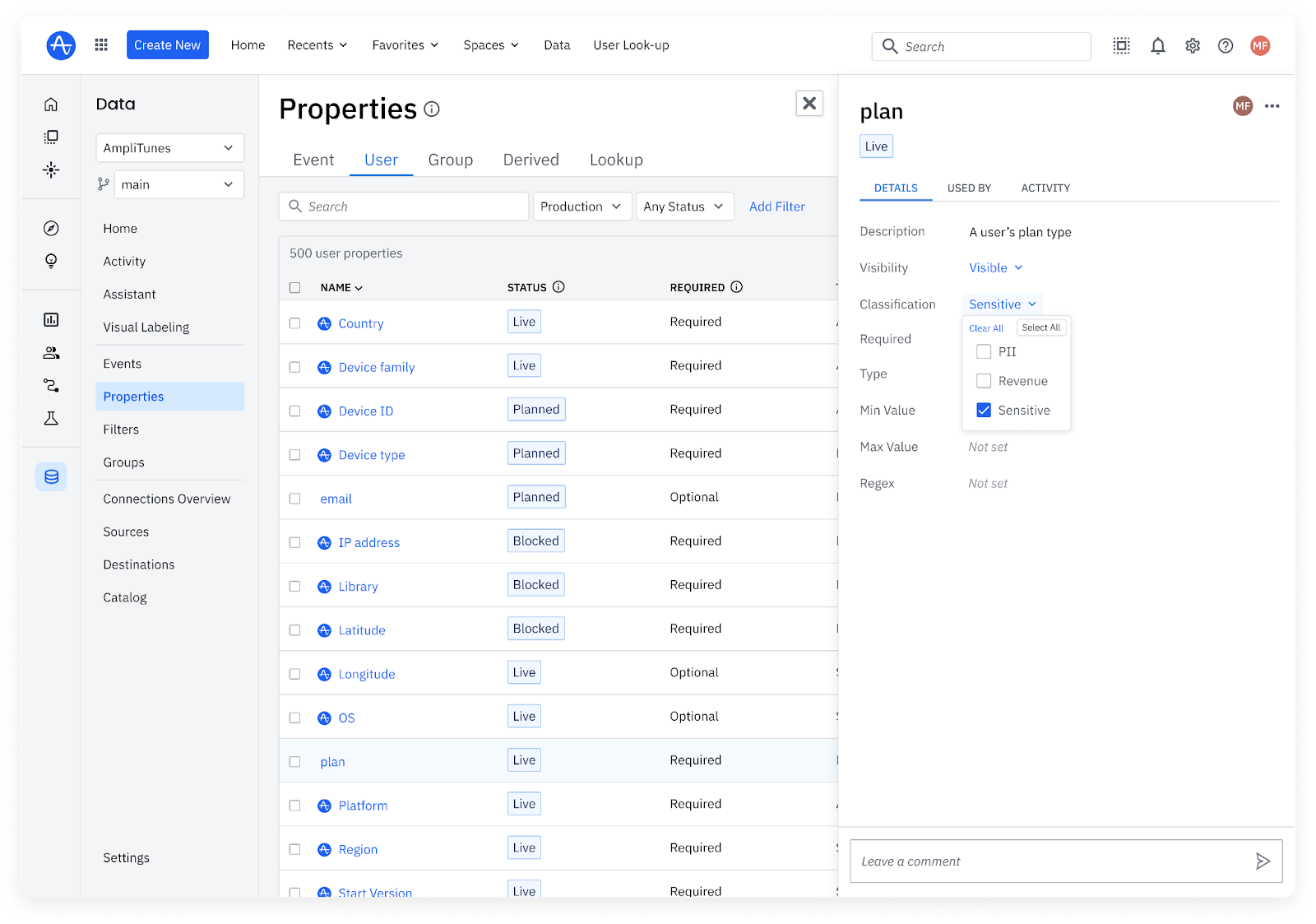Check the plan row checkbox
The height and width of the screenshot is (924, 1316).
(x=294, y=762)
